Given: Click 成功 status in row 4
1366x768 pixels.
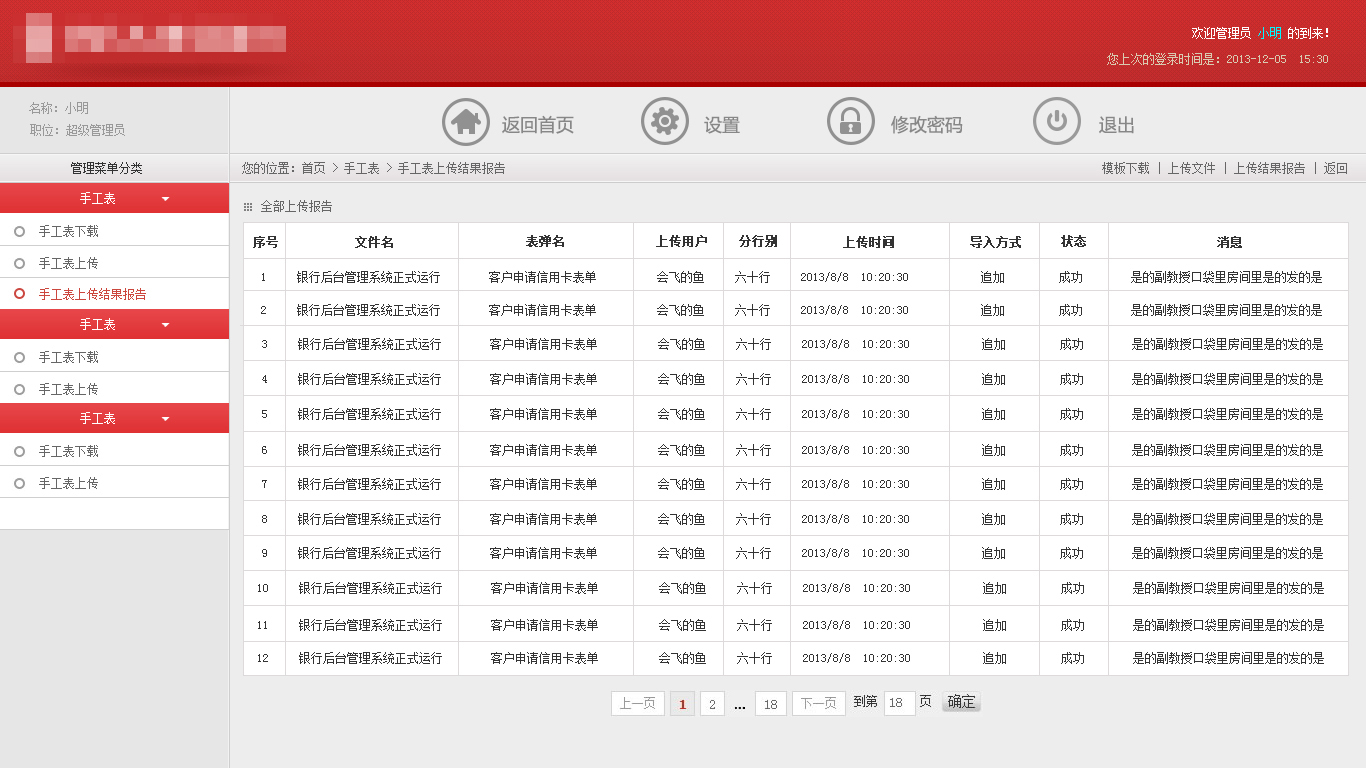Looking at the screenshot, I should (x=1071, y=379).
